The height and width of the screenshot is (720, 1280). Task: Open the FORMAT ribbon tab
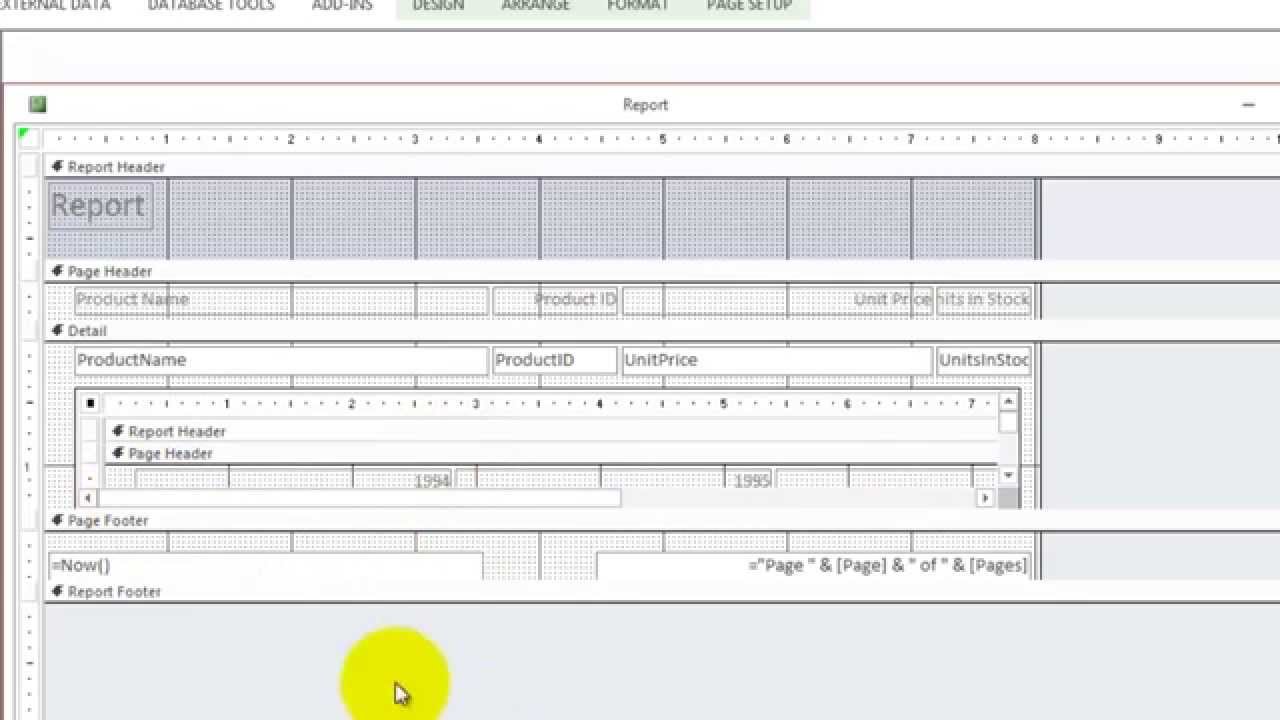tap(638, 6)
